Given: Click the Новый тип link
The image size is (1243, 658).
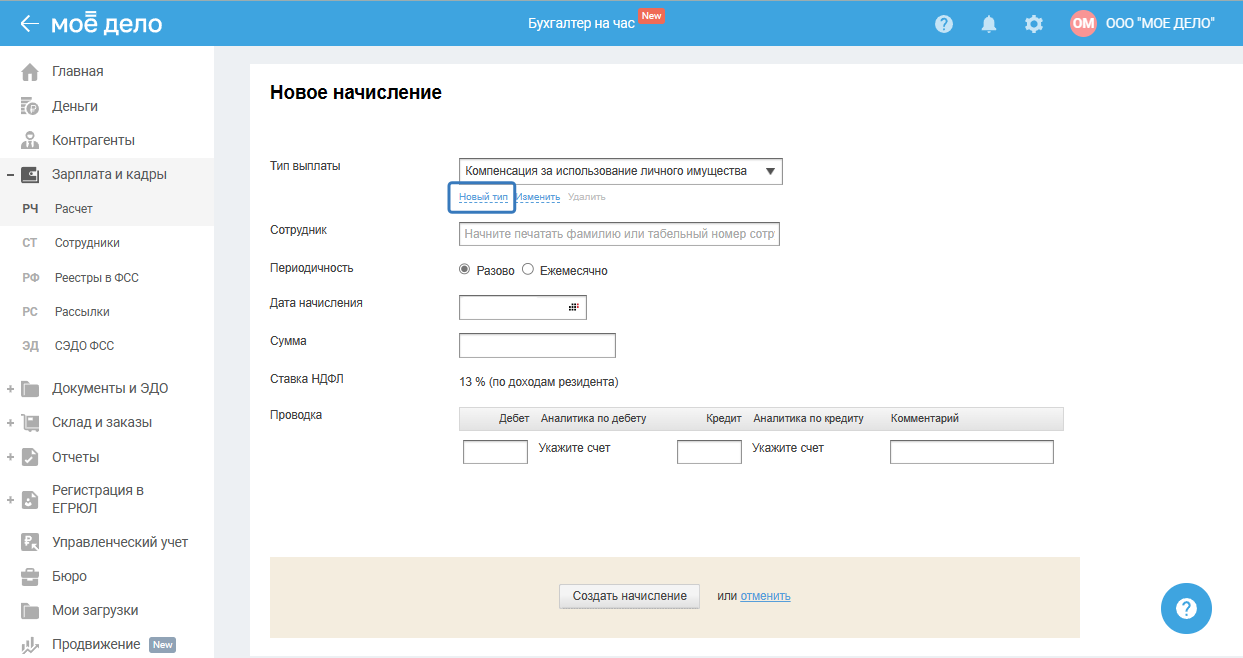Looking at the screenshot, I should [x=483, y=197].
